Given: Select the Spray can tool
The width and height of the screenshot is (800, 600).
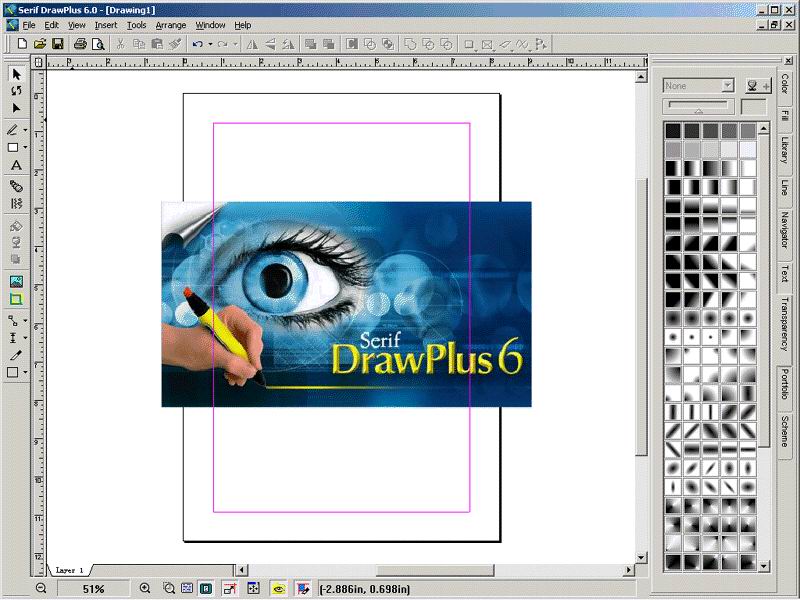Looking at the screenshot, I should (16, 186).
